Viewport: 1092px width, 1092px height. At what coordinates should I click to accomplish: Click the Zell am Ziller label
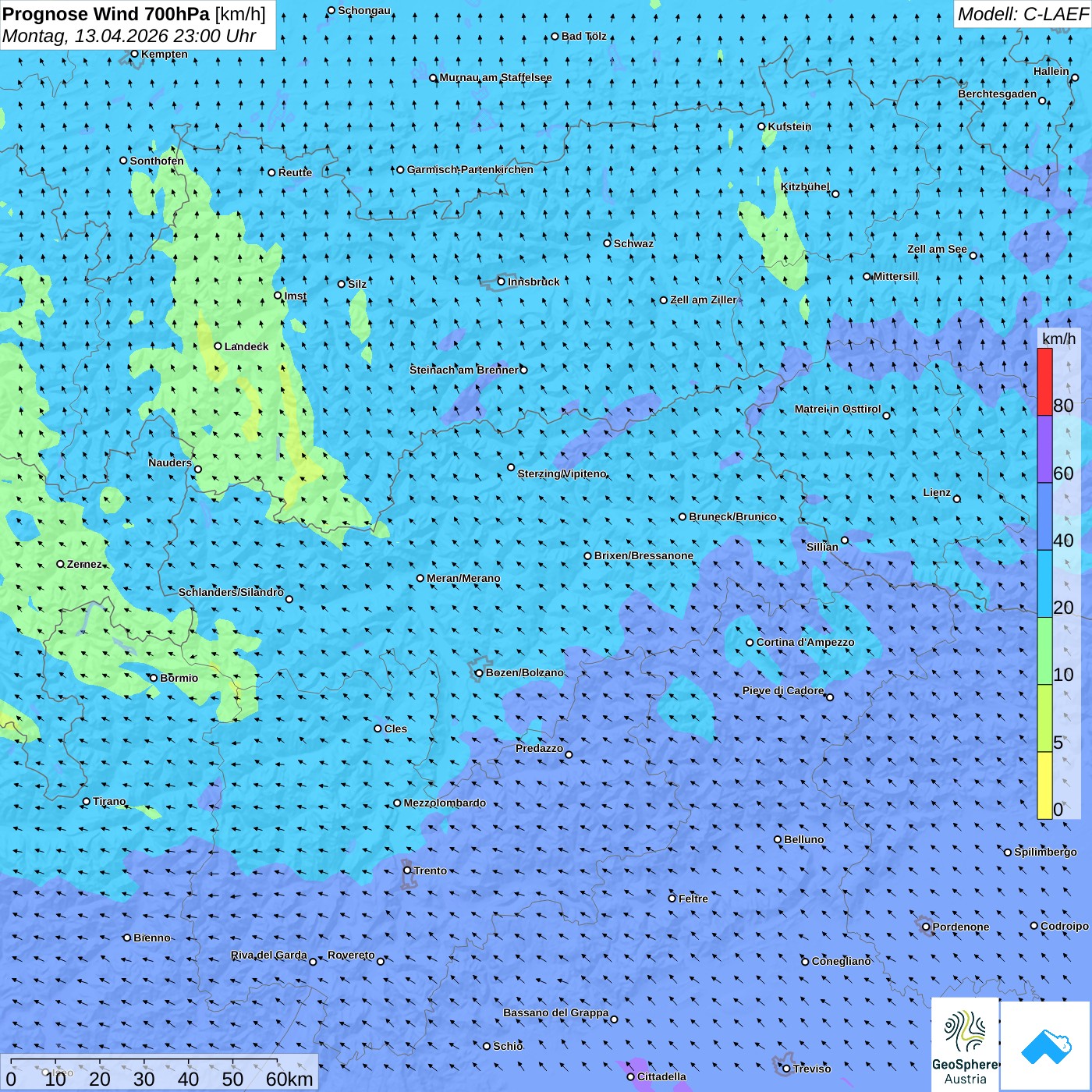pyautogui.click(x=704, y=300)
